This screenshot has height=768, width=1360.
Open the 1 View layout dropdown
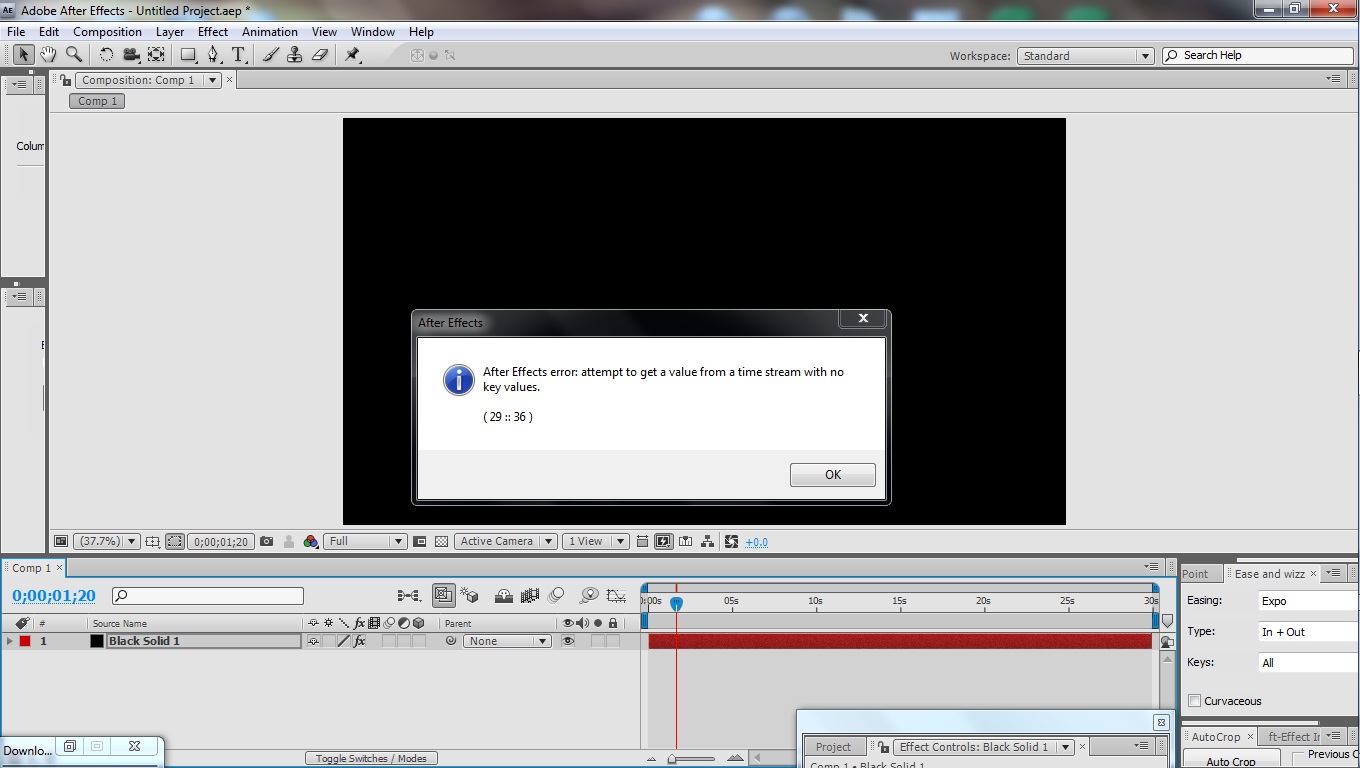[595, 541]
